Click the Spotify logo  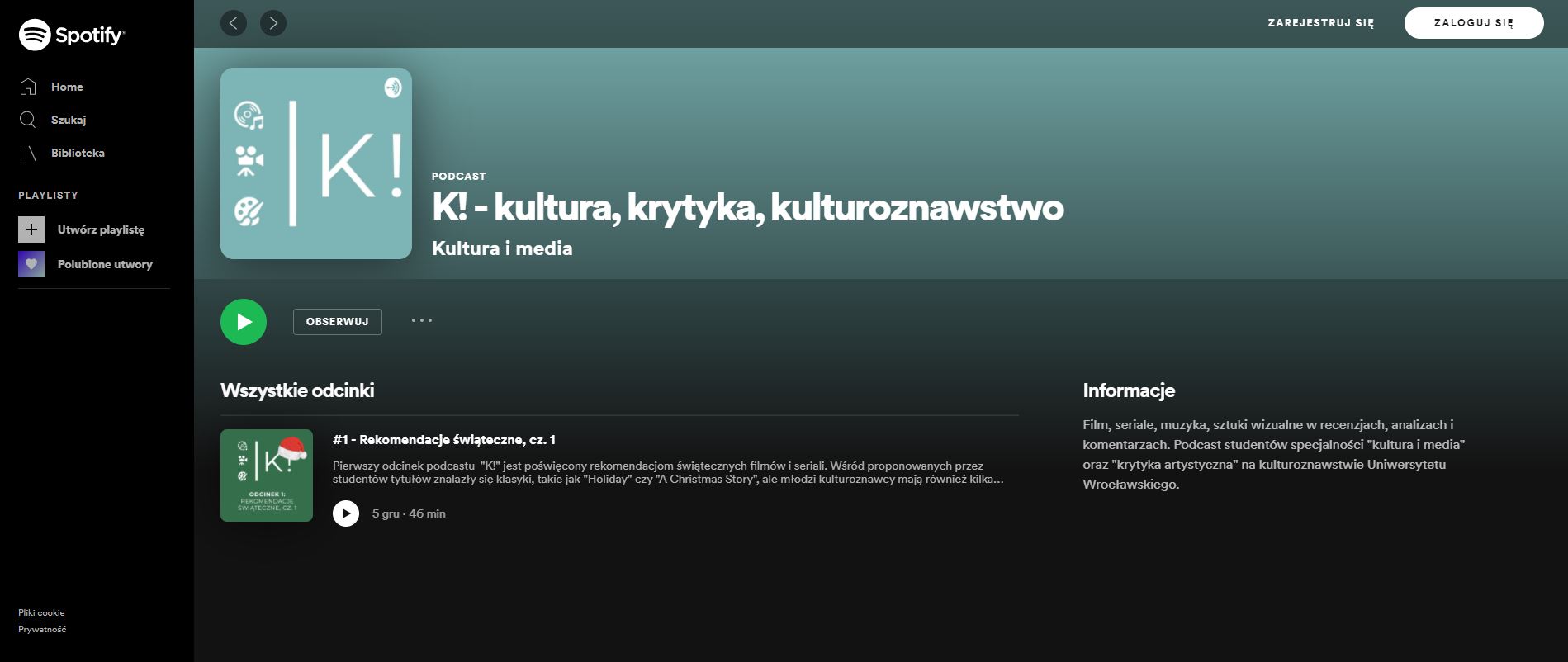coord(72,35)
